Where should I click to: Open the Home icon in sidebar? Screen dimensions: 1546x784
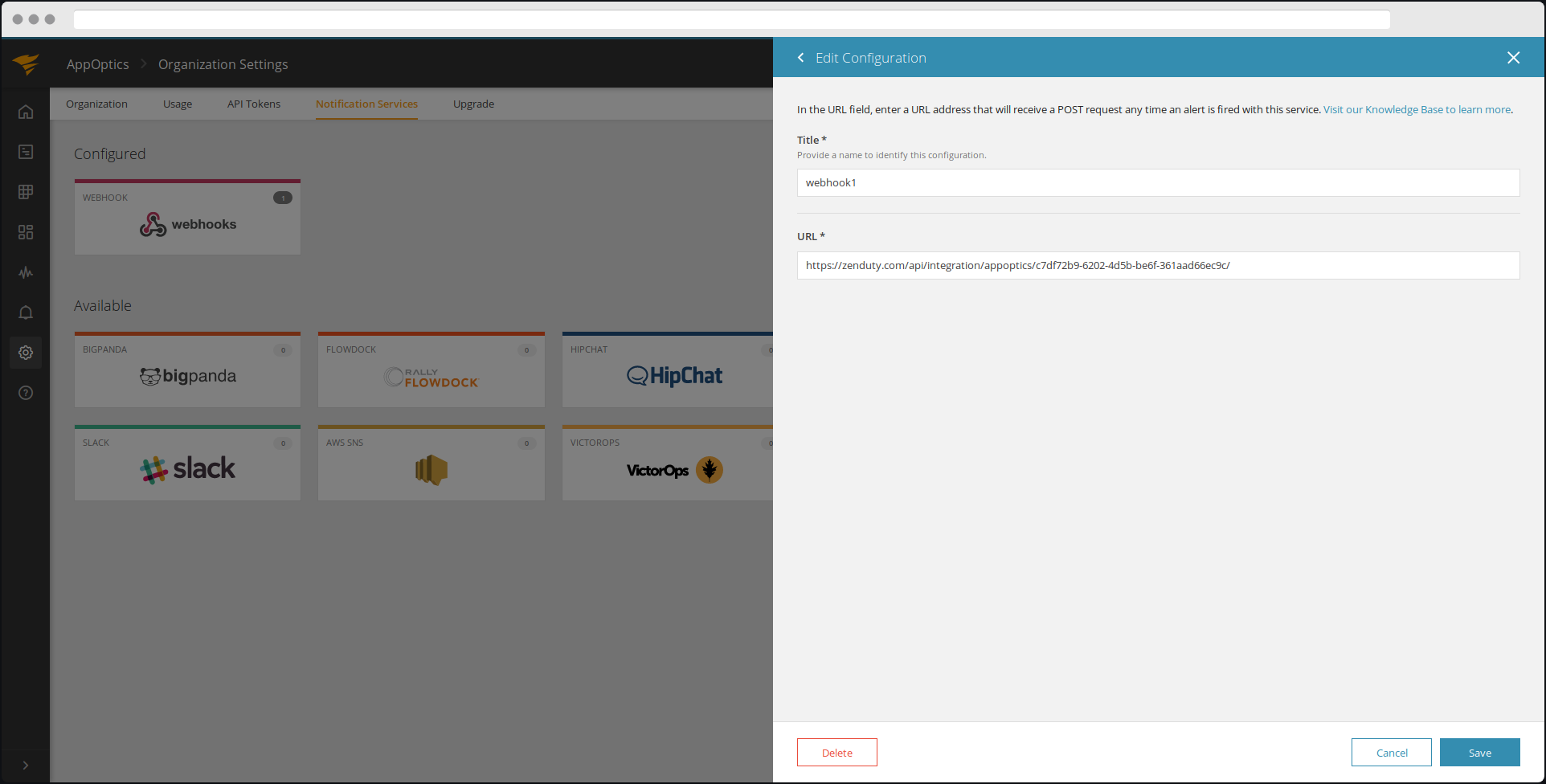[x=26, y=112]
